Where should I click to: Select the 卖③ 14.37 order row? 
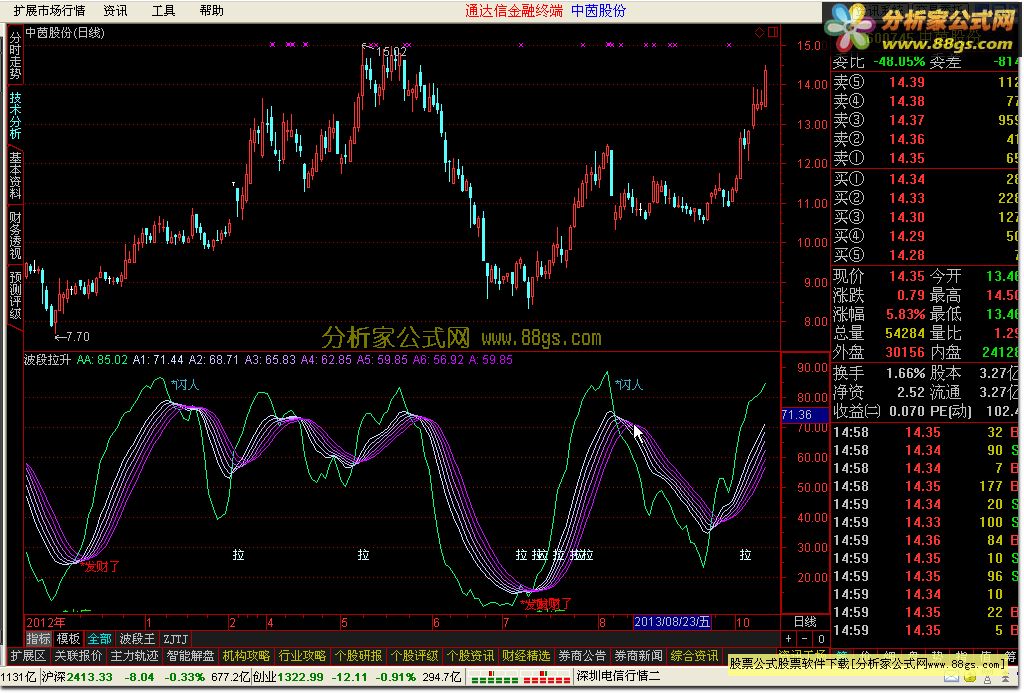tap(925, 120)
